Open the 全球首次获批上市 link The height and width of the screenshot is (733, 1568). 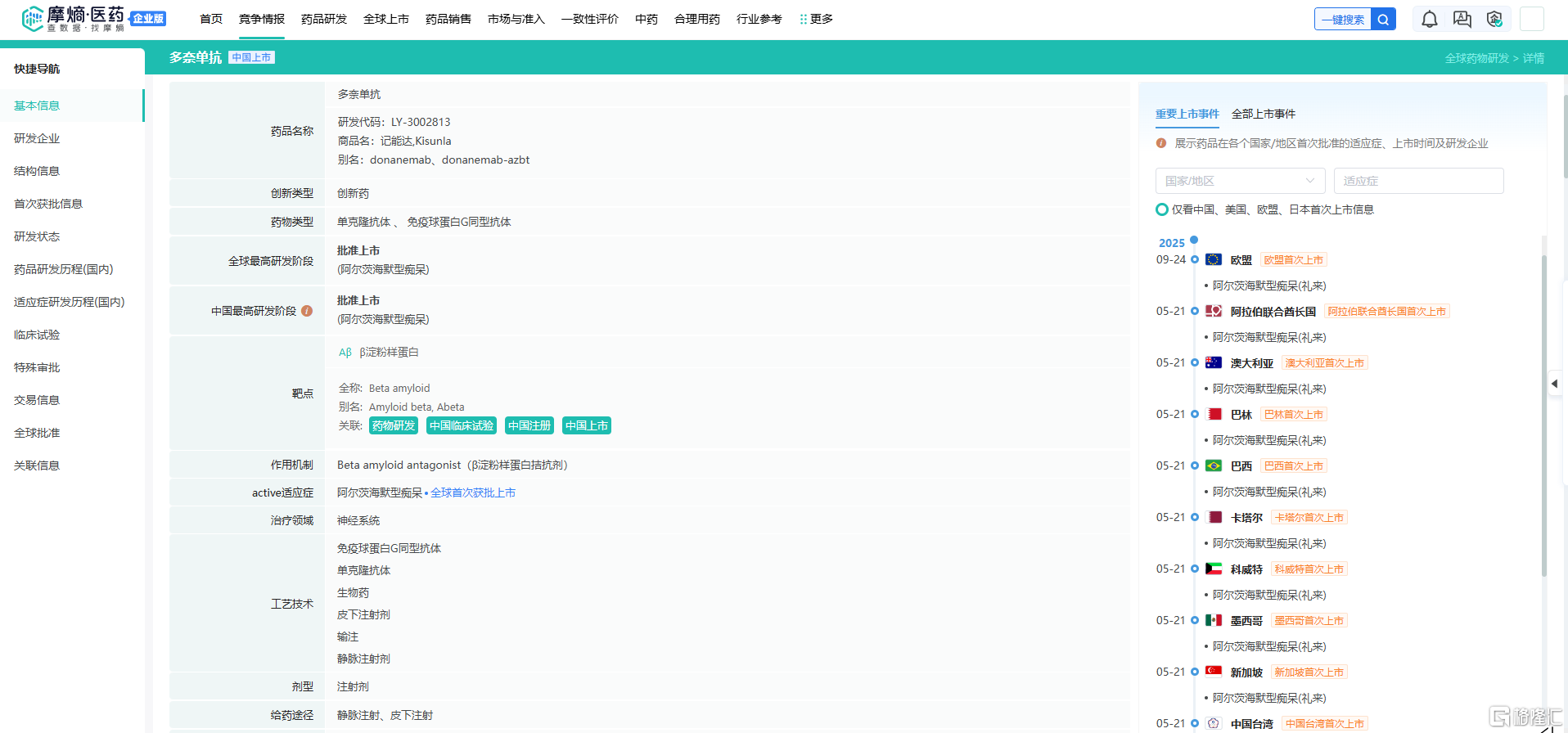tap(473, 492)
